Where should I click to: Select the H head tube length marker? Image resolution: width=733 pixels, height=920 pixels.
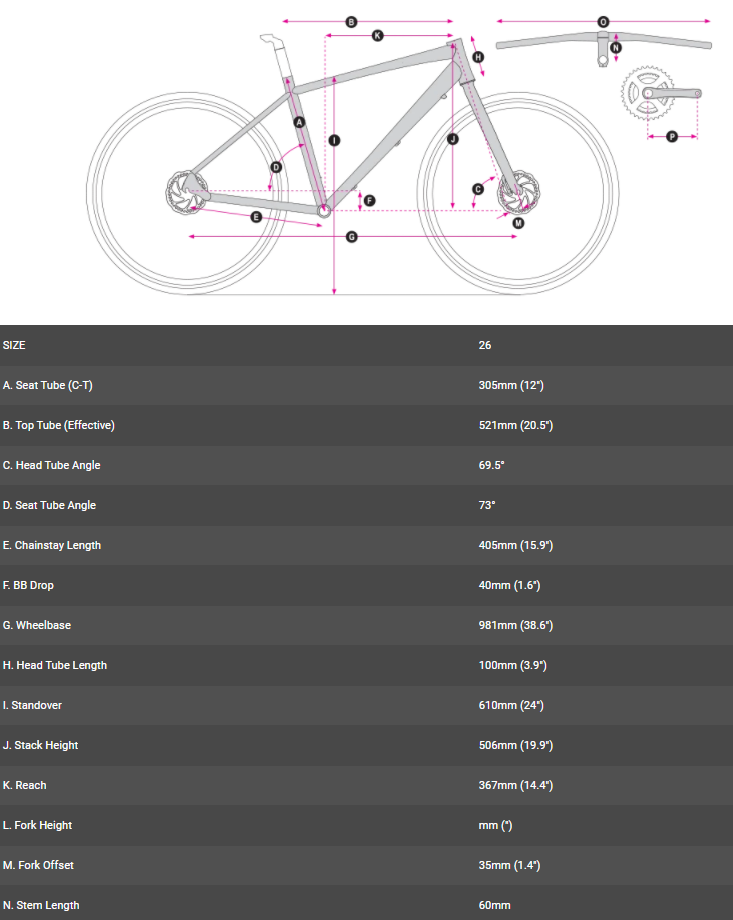(x=478, y=57)
